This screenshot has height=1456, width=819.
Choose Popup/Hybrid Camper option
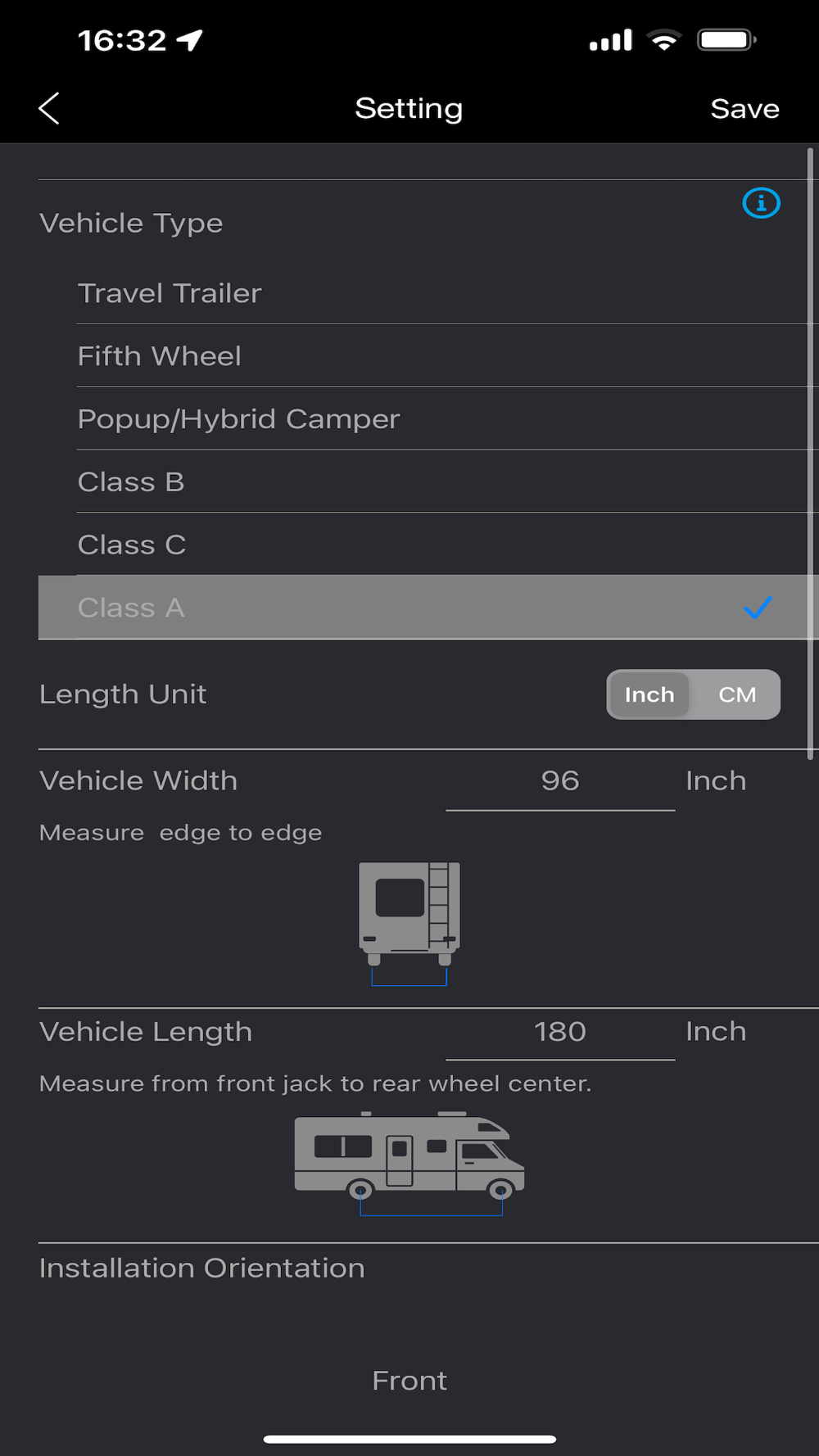[238, 419]
